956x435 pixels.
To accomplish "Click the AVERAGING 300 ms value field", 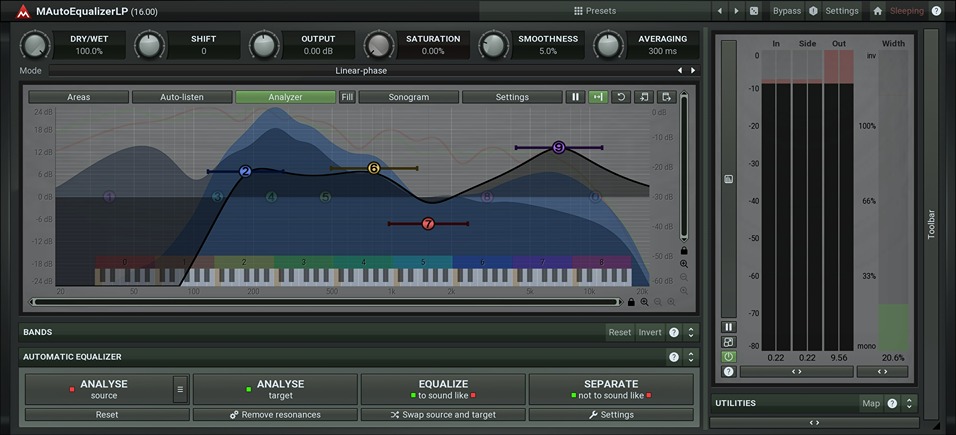I will [662, 51].
